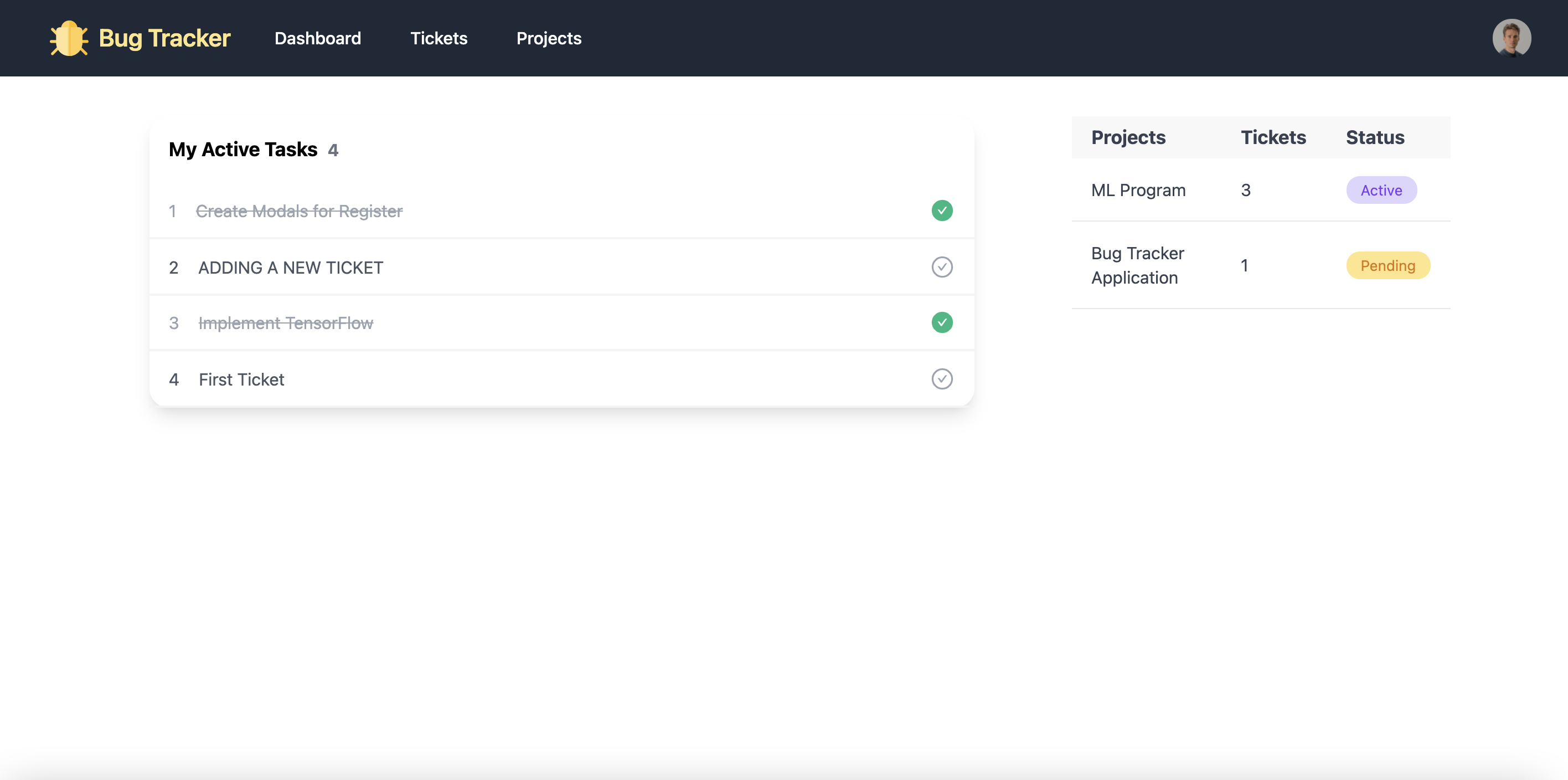
Task: Click row number 4 beside First Ticket
Action: click(173, 380)
